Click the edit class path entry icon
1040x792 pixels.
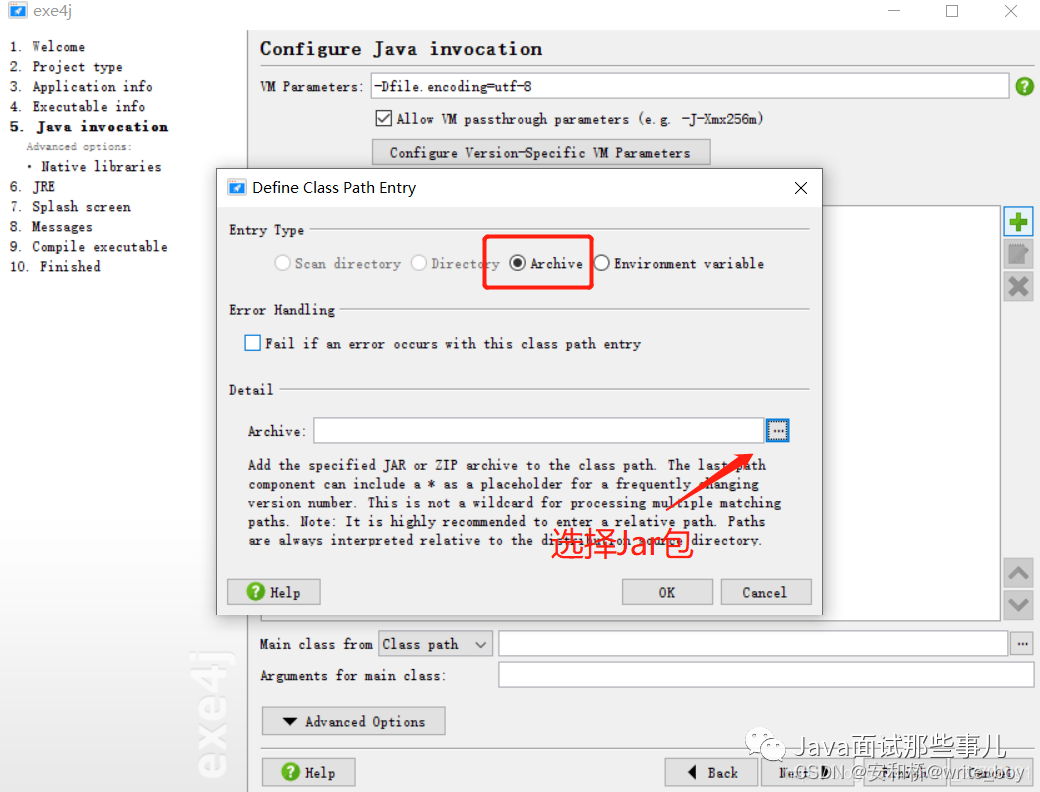point(1018,254)
